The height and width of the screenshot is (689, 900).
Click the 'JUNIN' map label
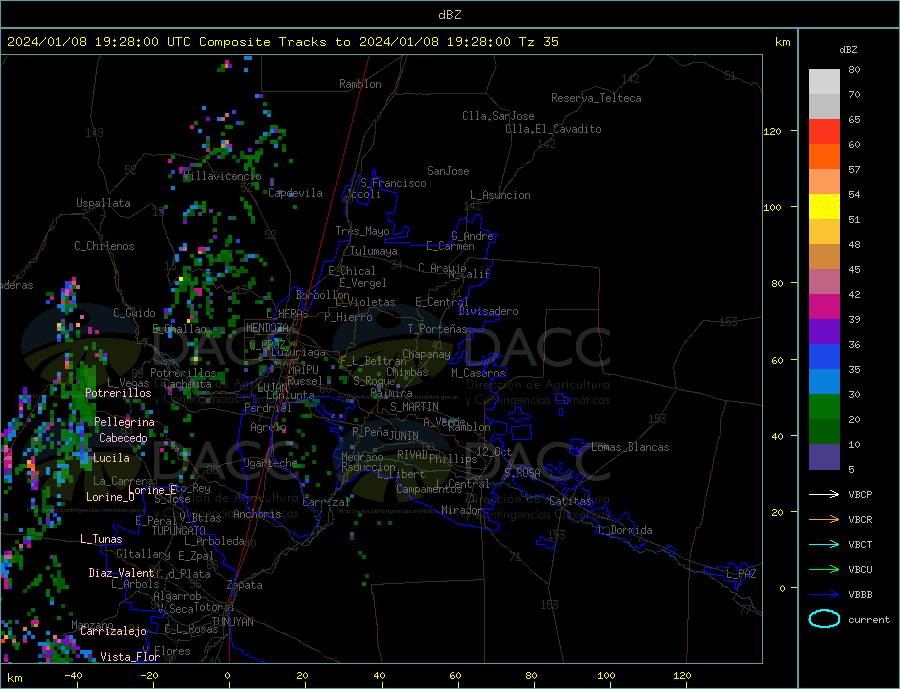404,436
